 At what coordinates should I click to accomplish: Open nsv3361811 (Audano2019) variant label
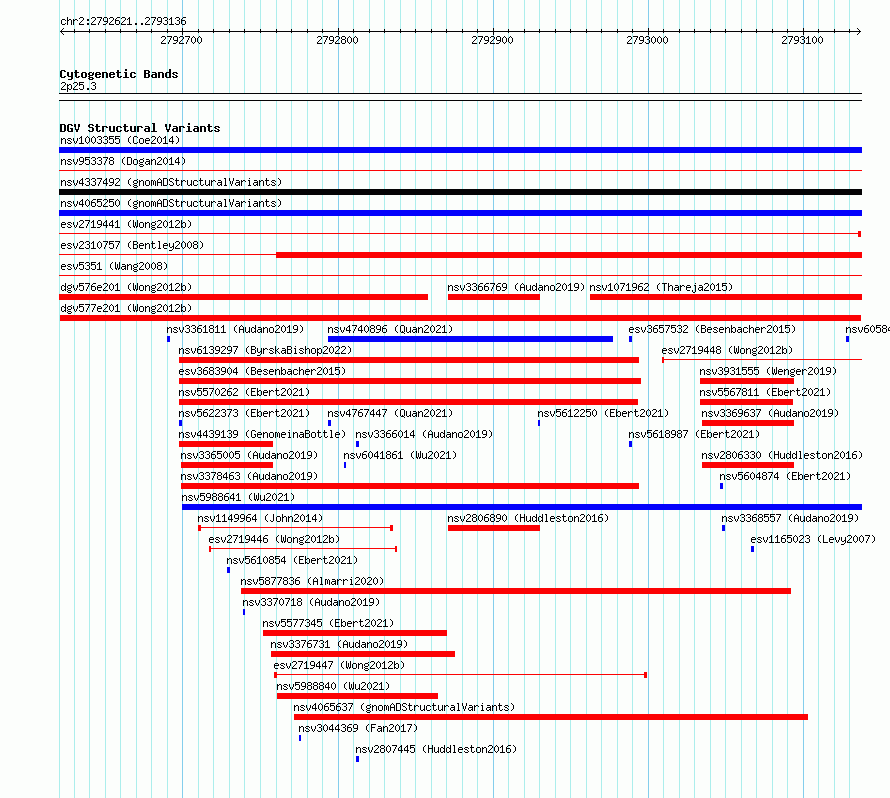click(x=235, y=329)
